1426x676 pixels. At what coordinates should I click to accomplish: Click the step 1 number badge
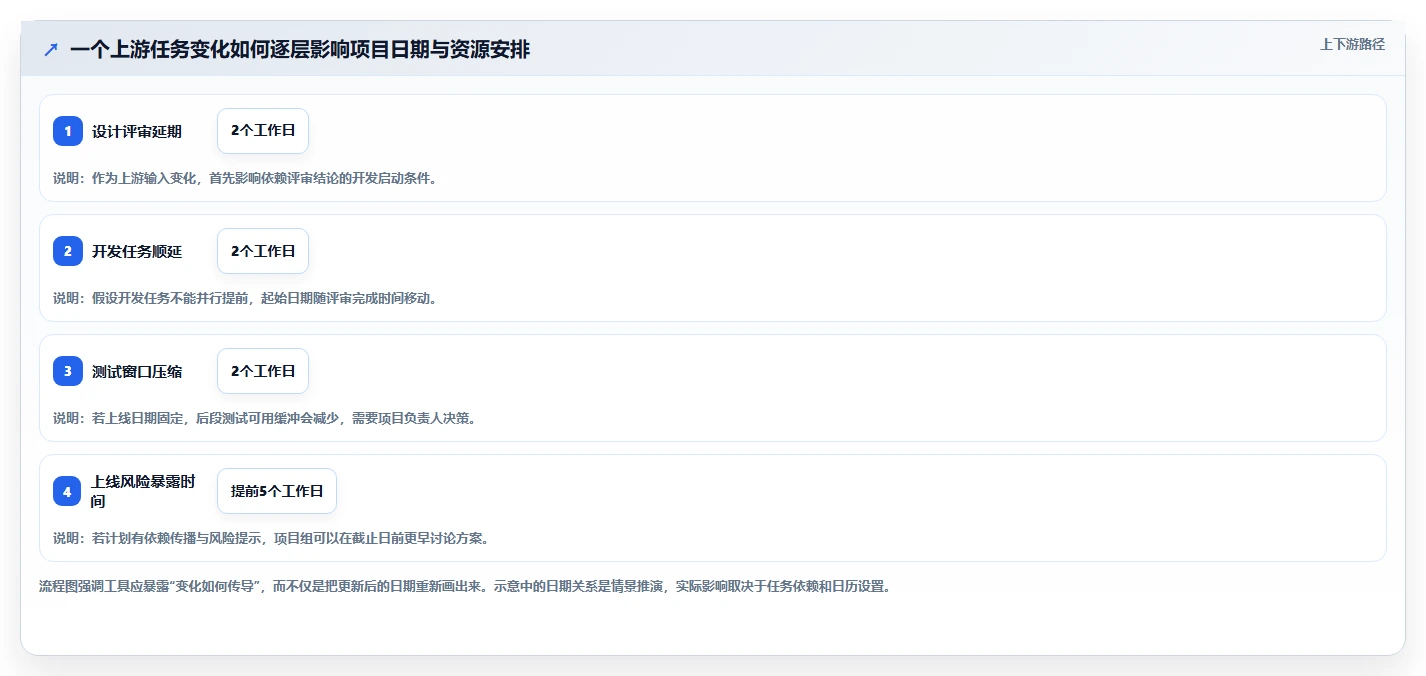68,131
